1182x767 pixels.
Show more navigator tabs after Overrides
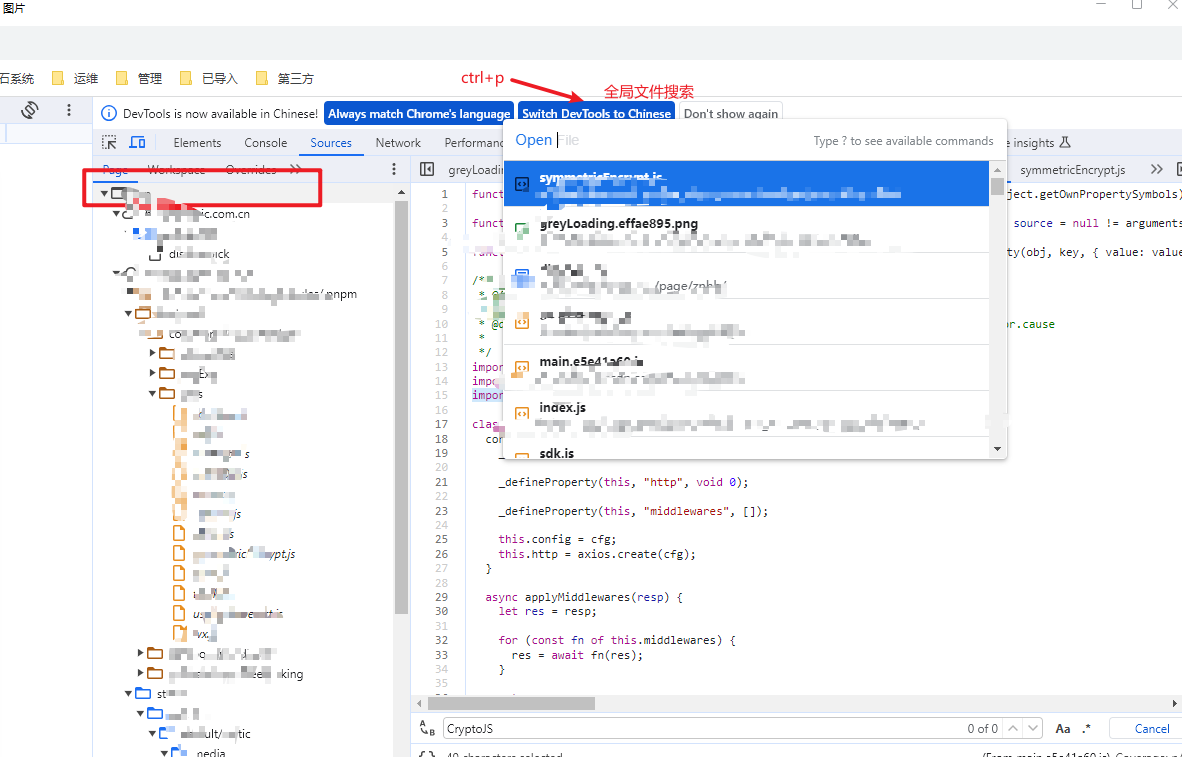click(x=295, y=170)
